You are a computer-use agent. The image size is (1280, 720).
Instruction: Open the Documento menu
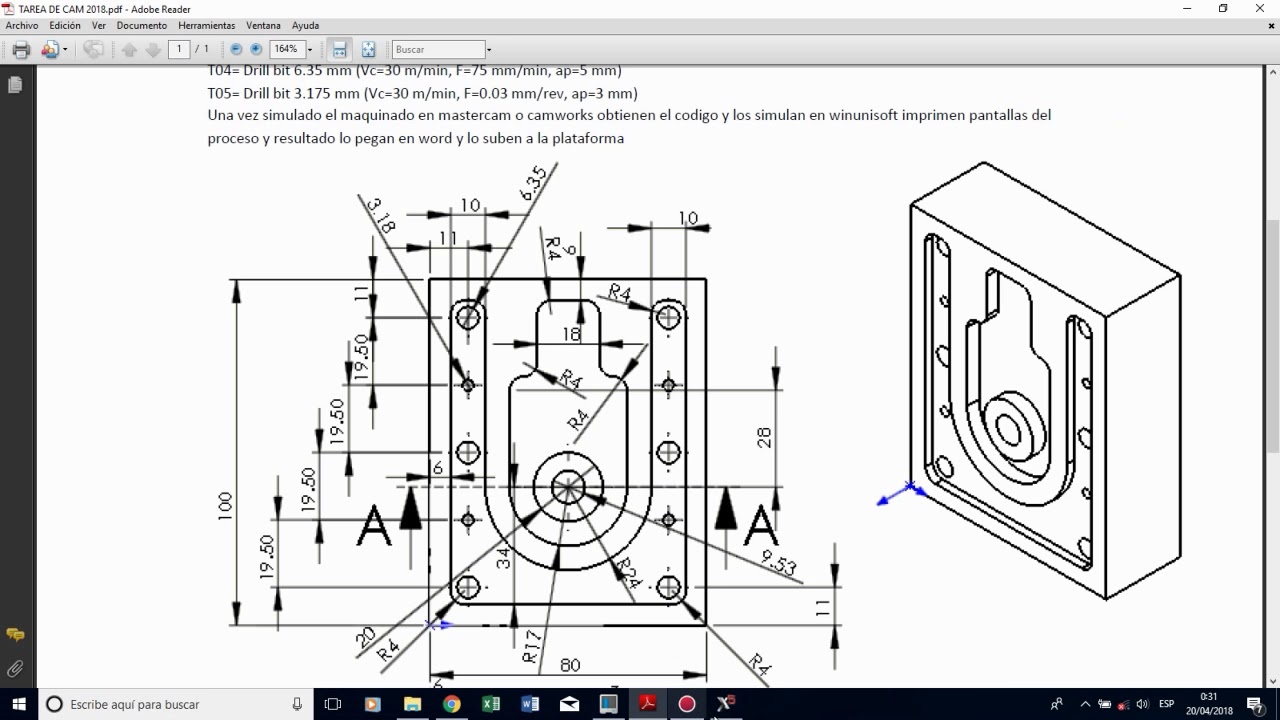(142, 25)
